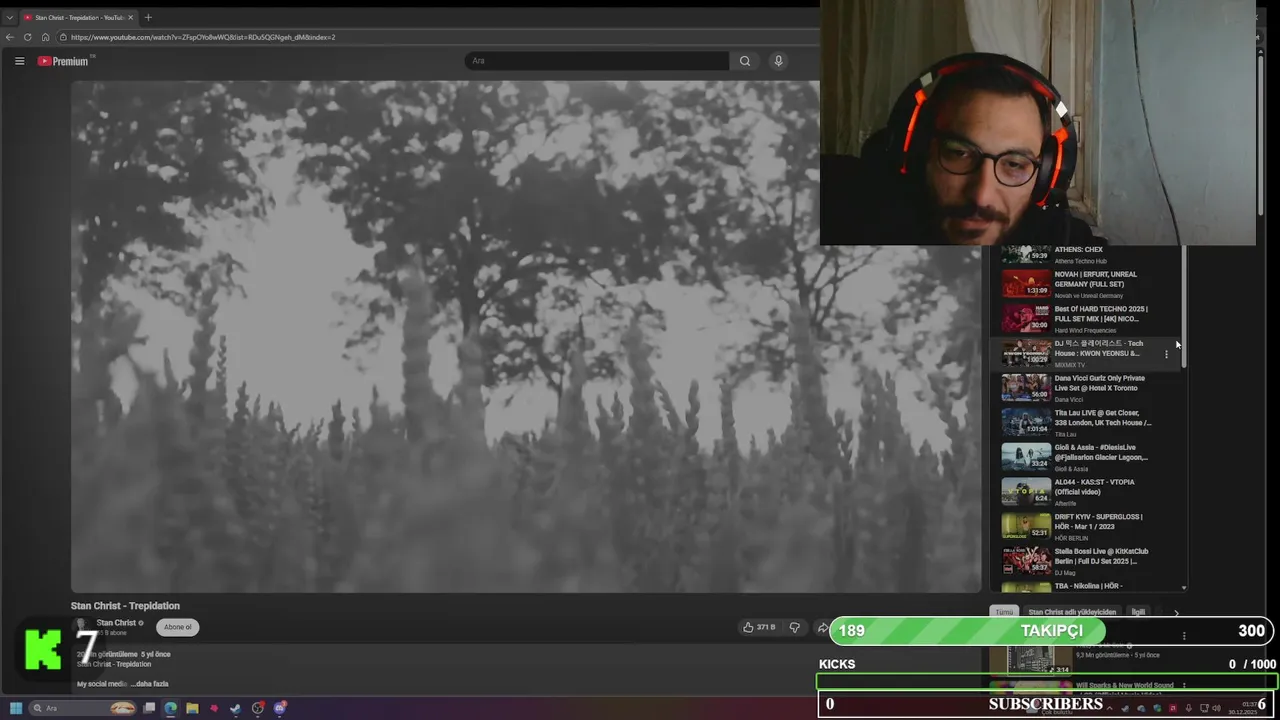
Task: Open the browser home page icon
Action: (45, 37)
